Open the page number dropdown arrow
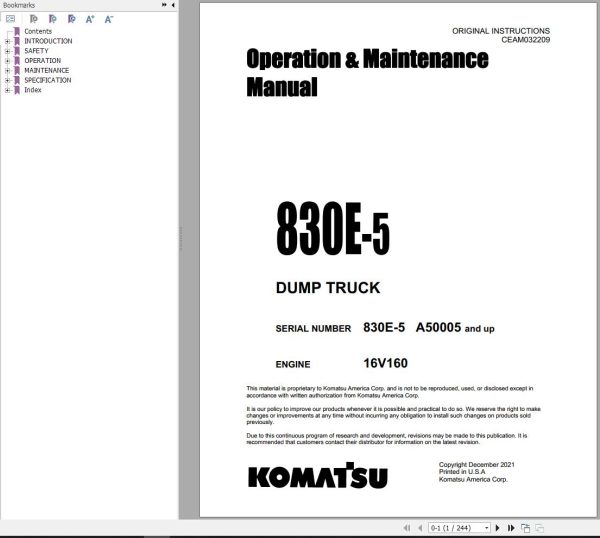The width and height of the screenshot is (600, 538). click(486, 528)
